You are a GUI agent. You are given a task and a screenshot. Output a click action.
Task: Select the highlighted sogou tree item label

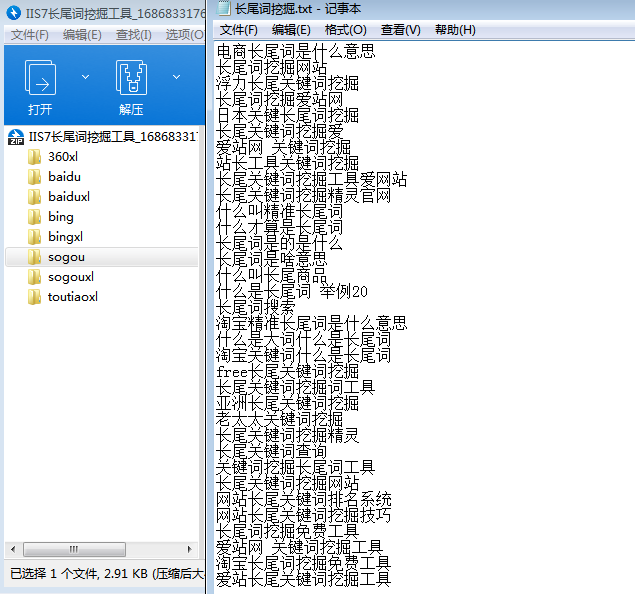click(66, 257)
